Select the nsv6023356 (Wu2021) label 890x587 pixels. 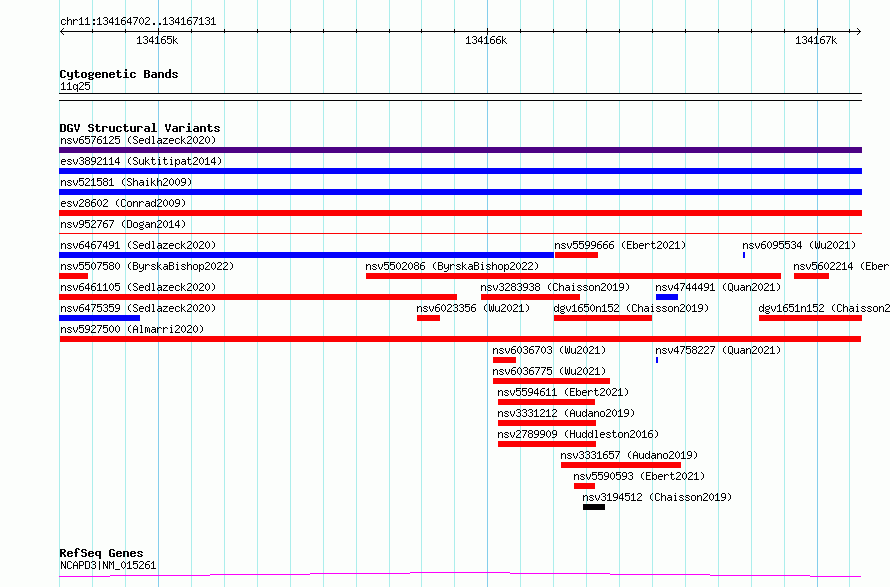click(x=473, y=308)
